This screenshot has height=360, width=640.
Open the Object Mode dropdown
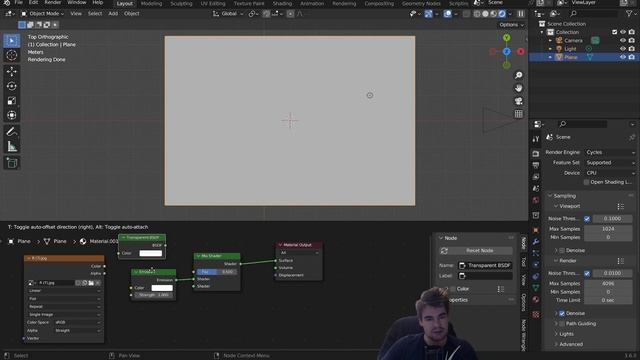pos(43,13)
